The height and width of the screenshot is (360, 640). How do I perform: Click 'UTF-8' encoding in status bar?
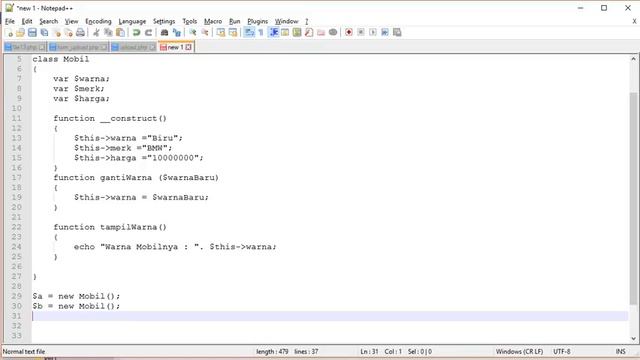562,351
